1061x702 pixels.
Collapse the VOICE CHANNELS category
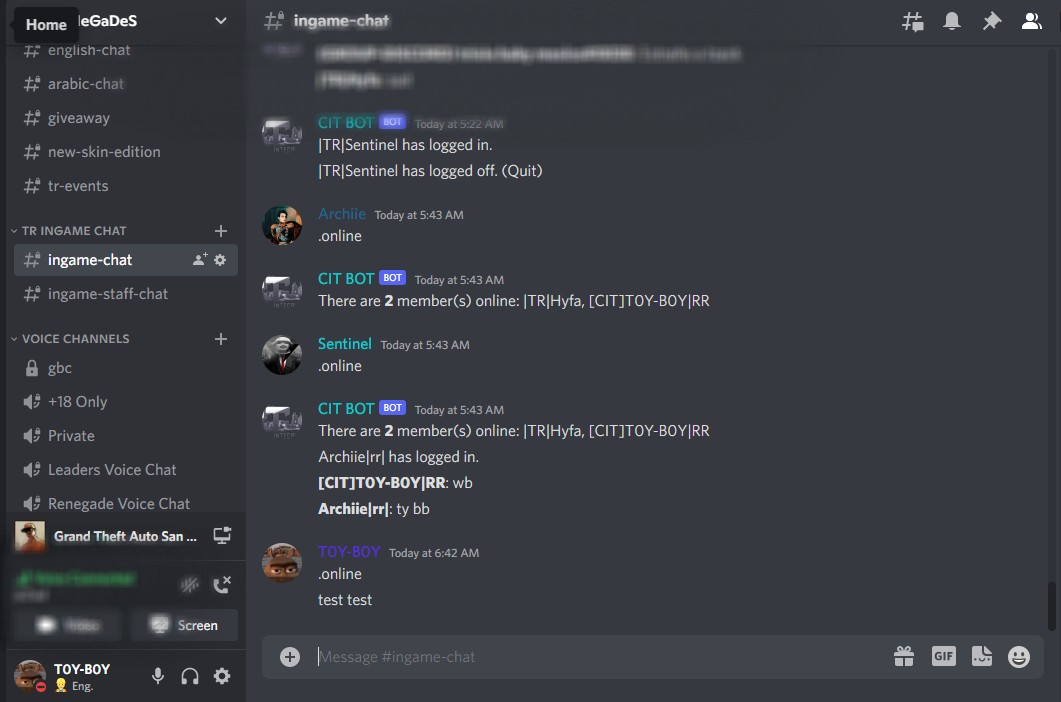[x=70, y=338]
